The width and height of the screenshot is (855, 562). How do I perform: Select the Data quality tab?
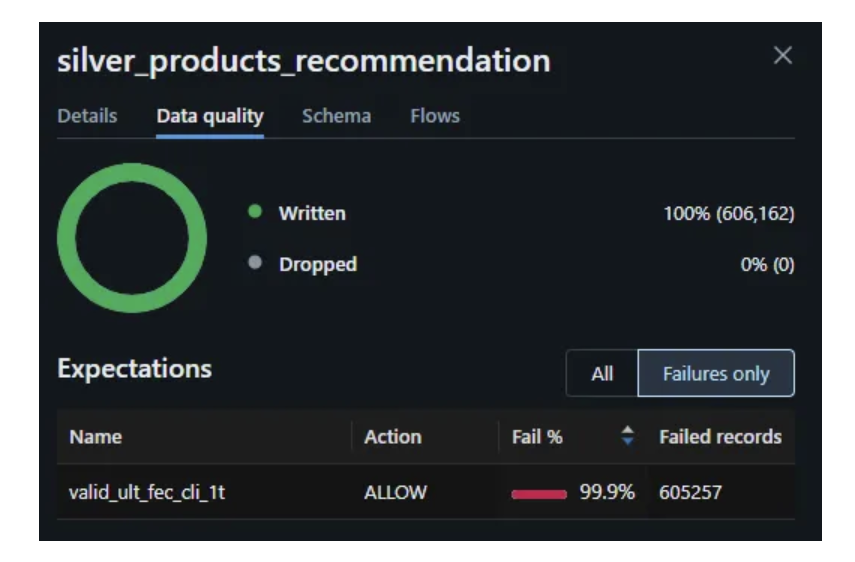point(210,116)
